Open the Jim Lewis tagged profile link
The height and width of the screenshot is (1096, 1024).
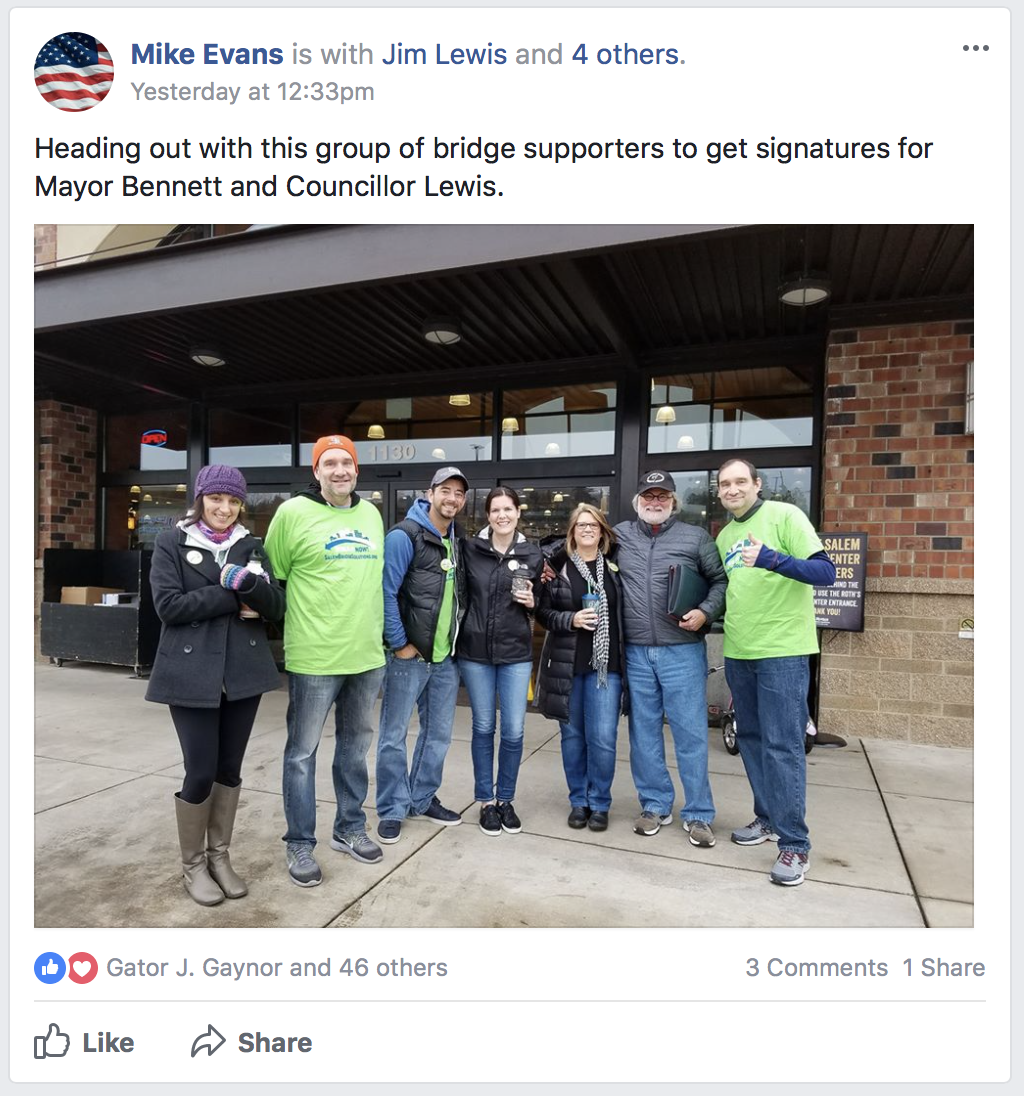[444, 55]
